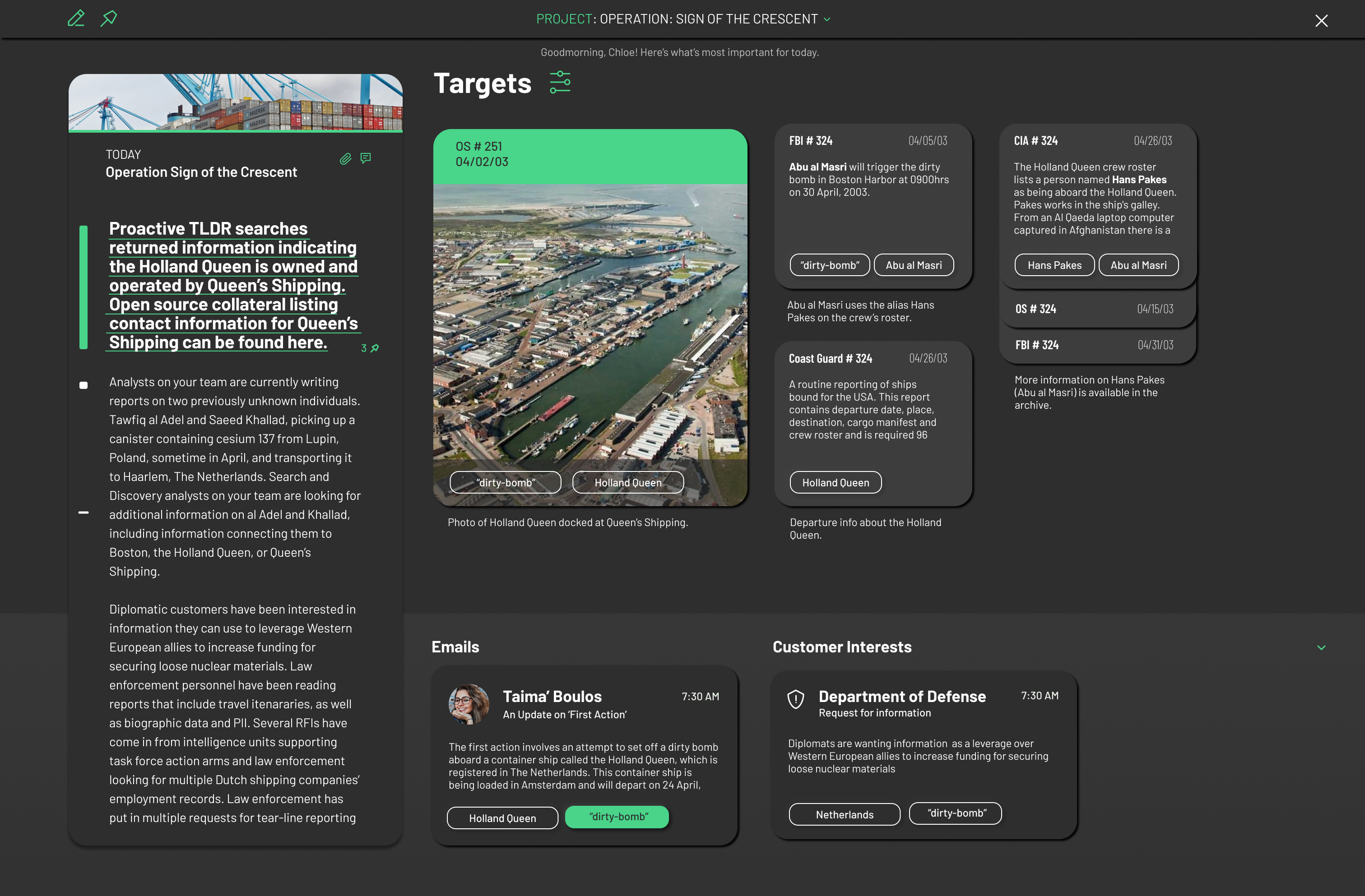1365x896 pixels.
Task: Collapse the Customer Interests section
Action: (1321, 647)
